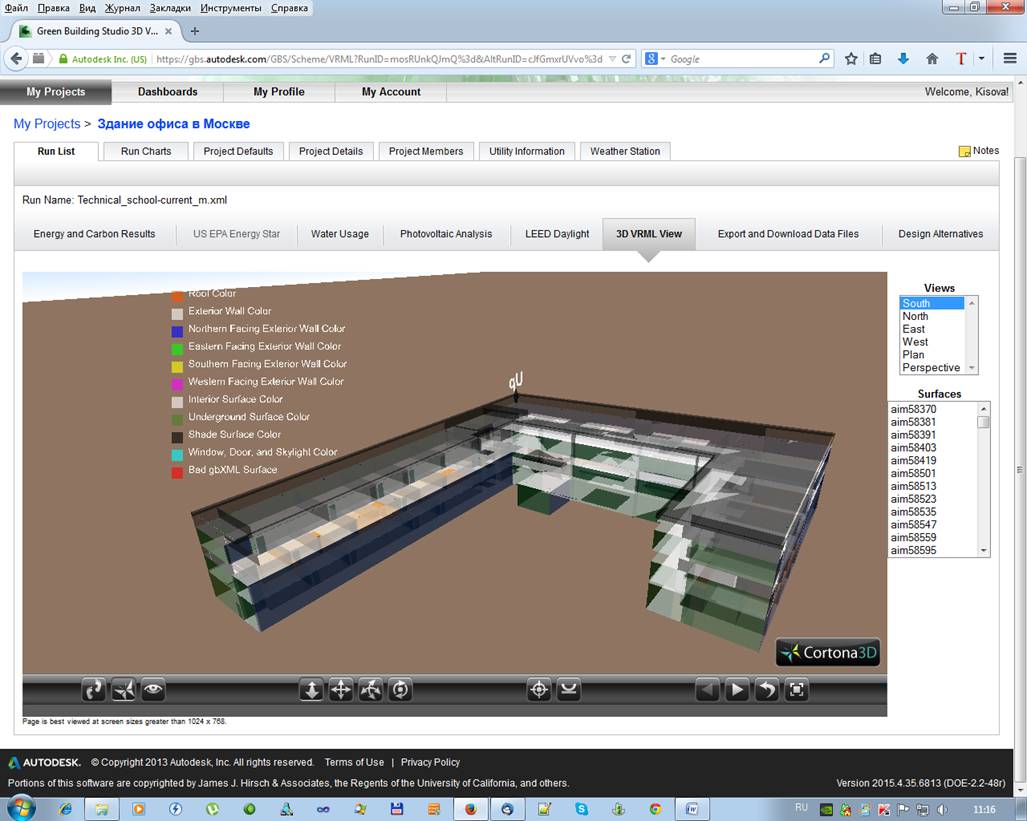Click the Surfaces list up arrow
This screenshot has width=1027, height=821.
[984, 408]
